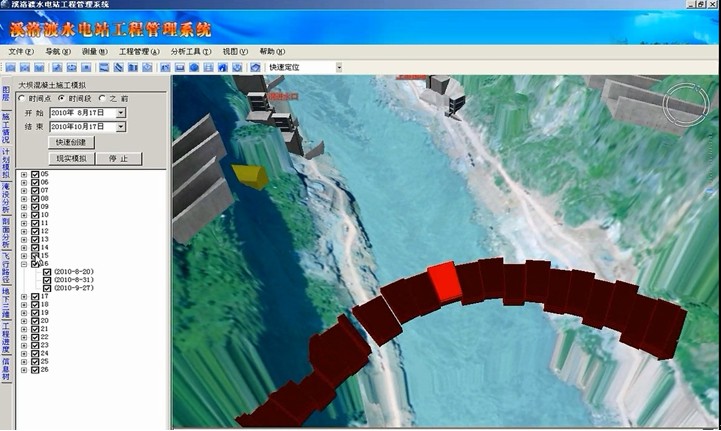Switch to the 信息树 side tab
This screenshot has width=721, height=431.
point(6,369)
